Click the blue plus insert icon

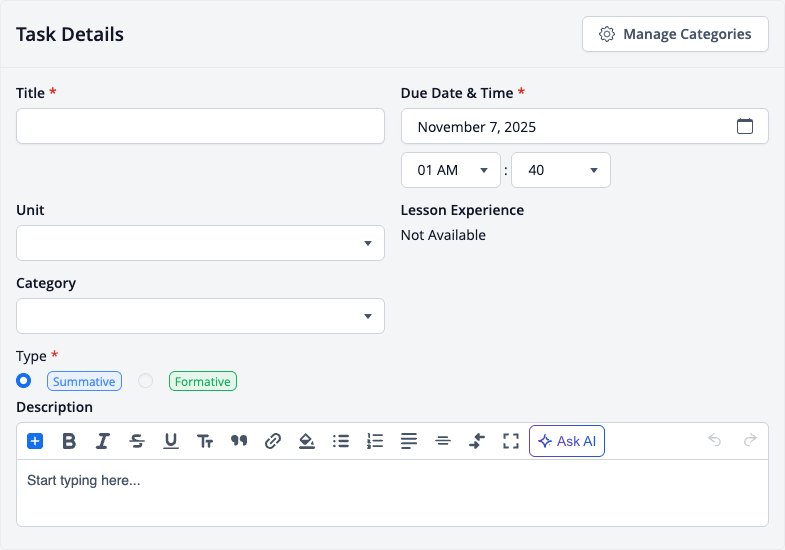click(35, 441)
